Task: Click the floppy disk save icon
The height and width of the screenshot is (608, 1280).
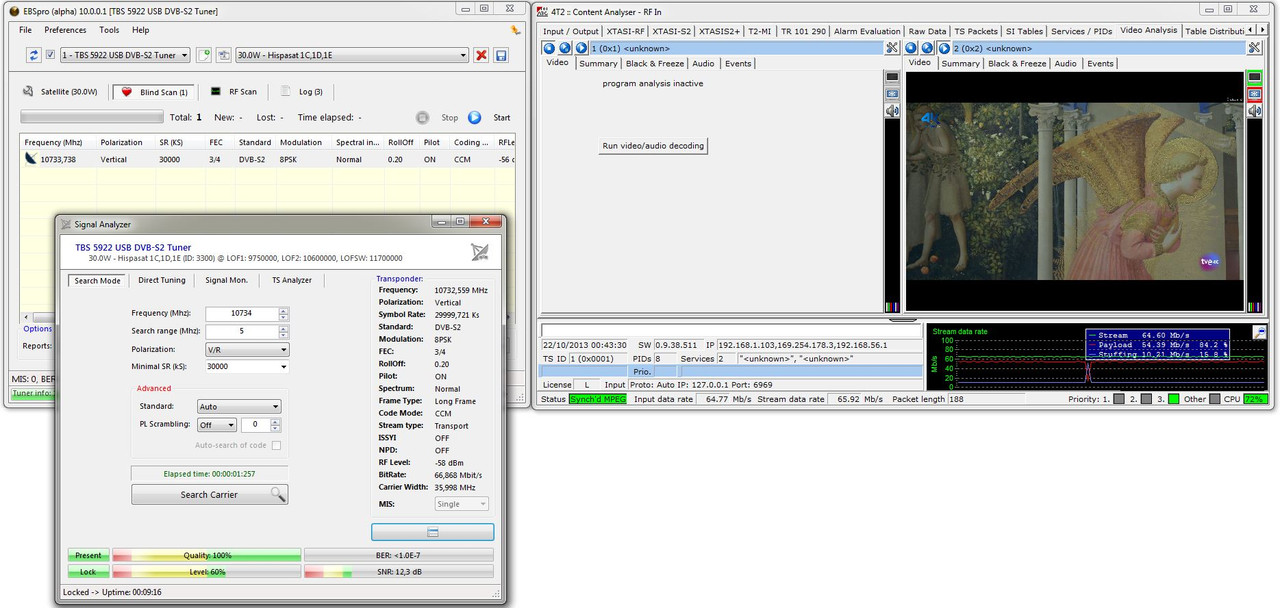Action: (501, 55)
